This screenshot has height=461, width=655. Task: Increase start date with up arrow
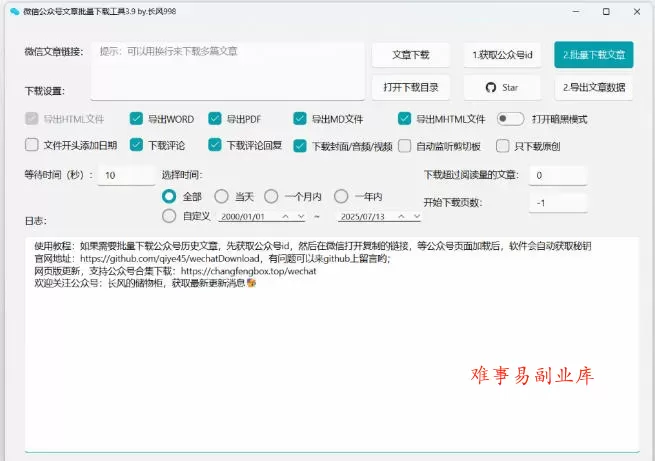point(285,216)
